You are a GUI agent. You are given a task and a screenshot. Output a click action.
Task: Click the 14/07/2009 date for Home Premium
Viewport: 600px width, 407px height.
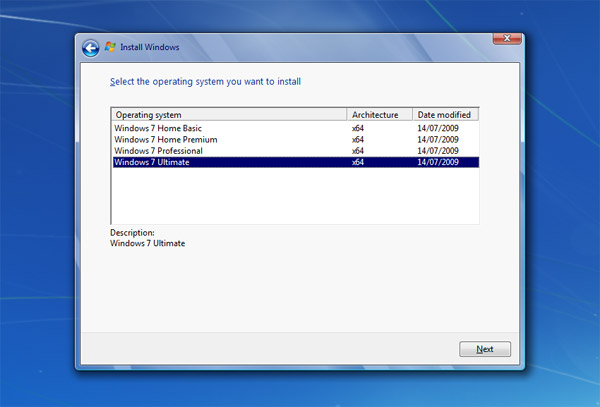click(x=438, y=139)
